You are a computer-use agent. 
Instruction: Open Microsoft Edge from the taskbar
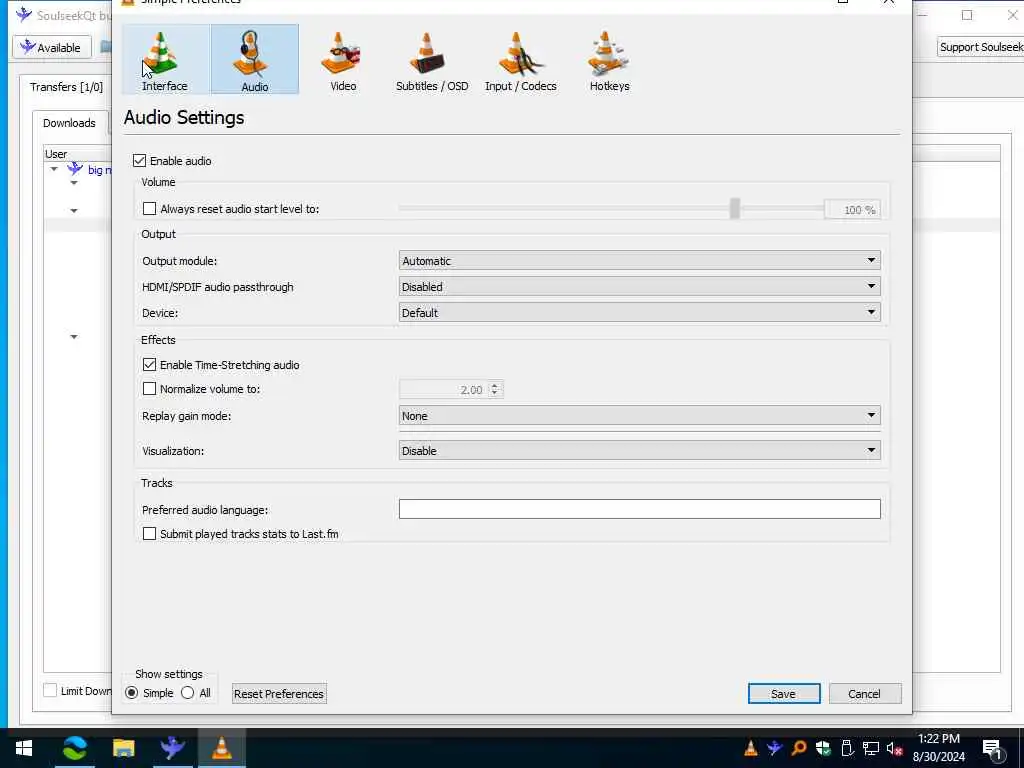point(74,748)
